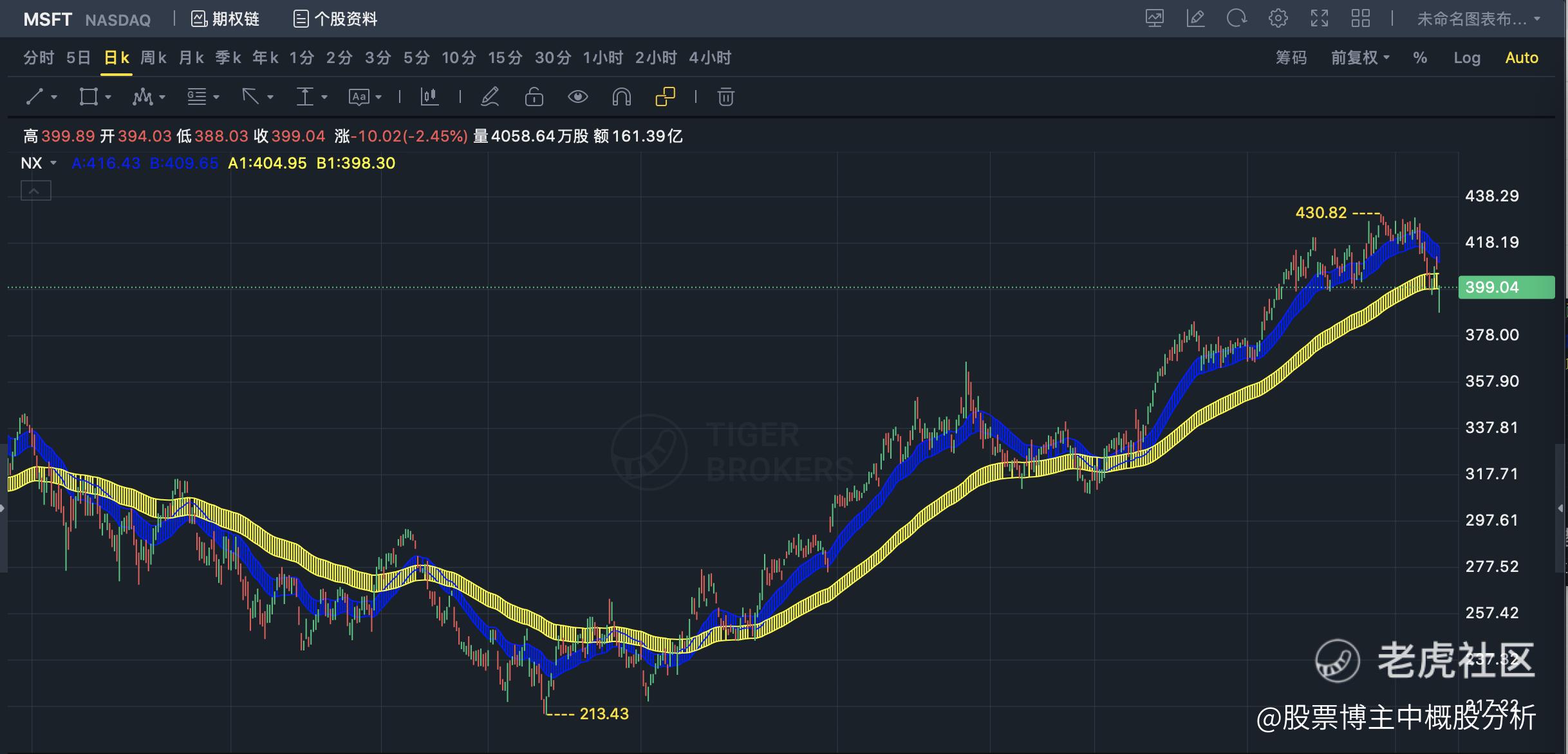Open the 期权链 options chain

coord(226,19)
